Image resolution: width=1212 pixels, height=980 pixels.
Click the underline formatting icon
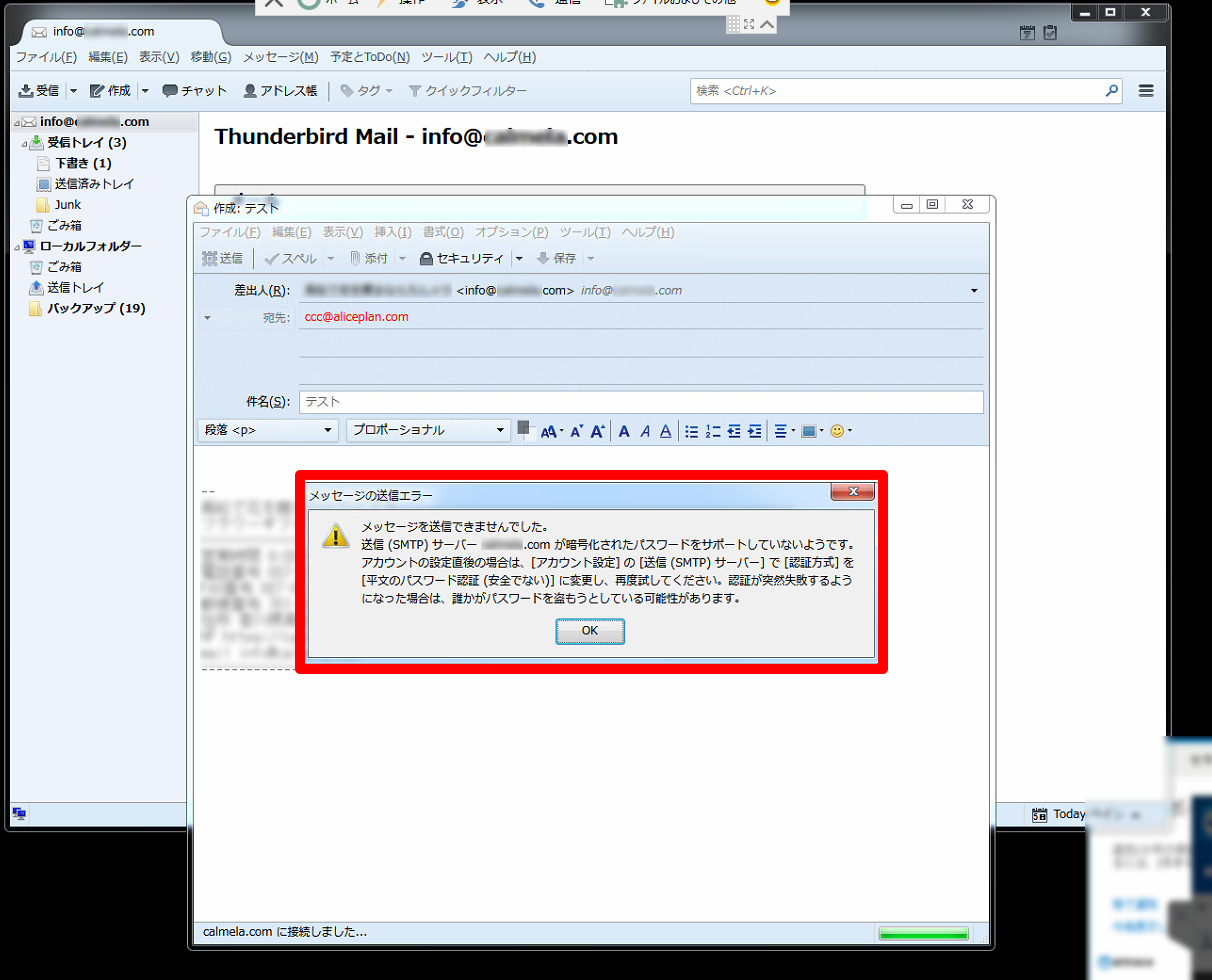665,431
